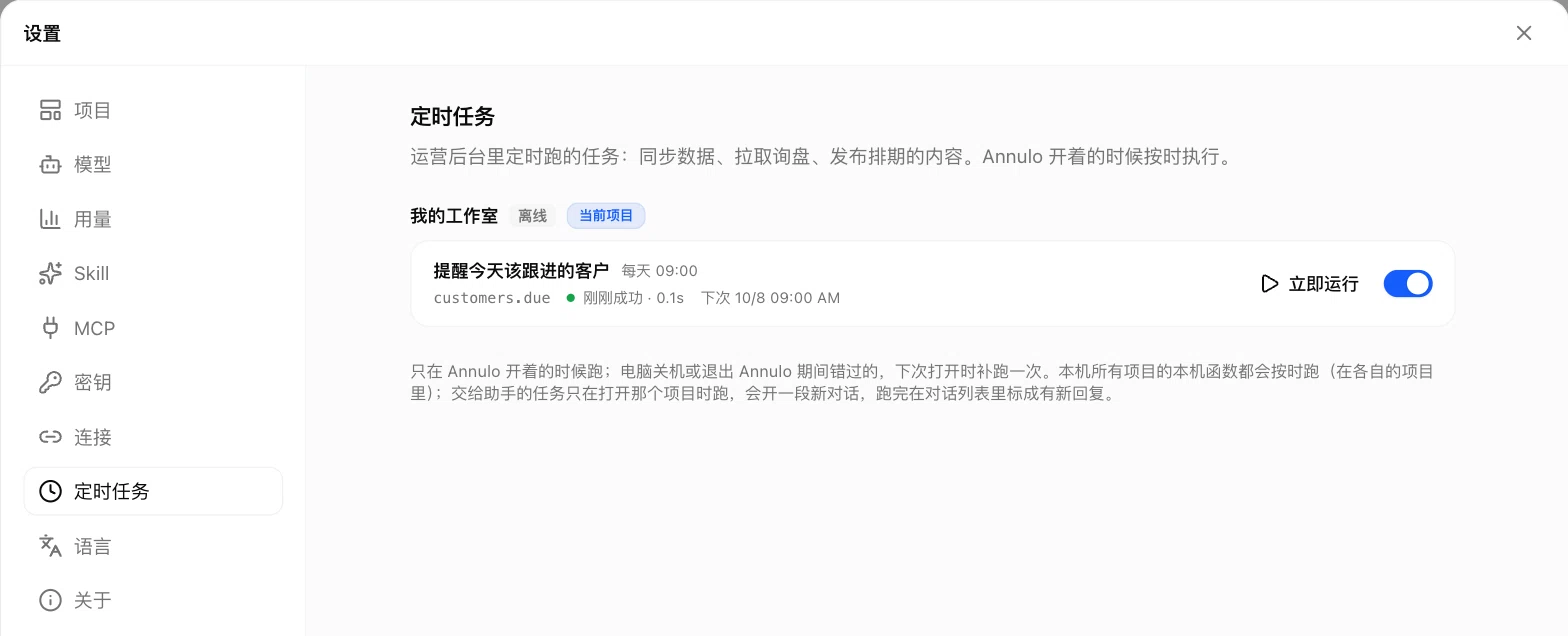
Task: Open the 连接 settings section
Action: (x=153, y=437)
